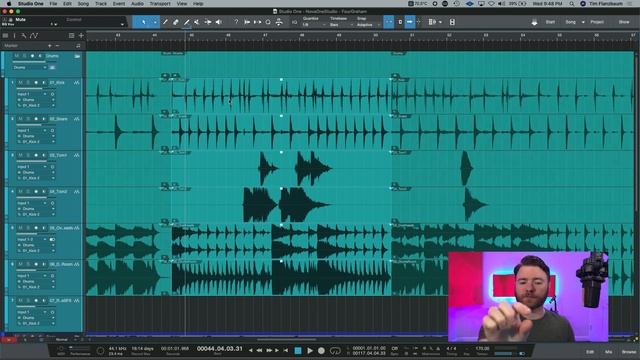This screenshot has height=360, width=640.
Task: Select the first 04_Tom2 tom hit waveform
Action: (260, 204)
